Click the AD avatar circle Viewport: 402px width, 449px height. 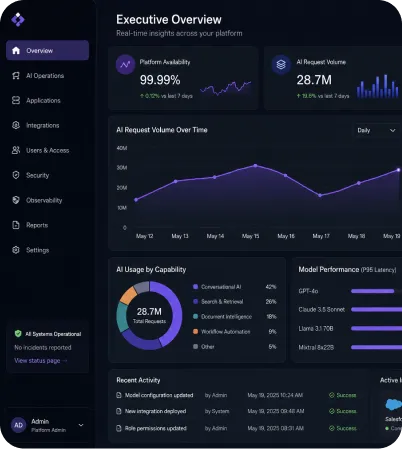click(x=19, y=425)
